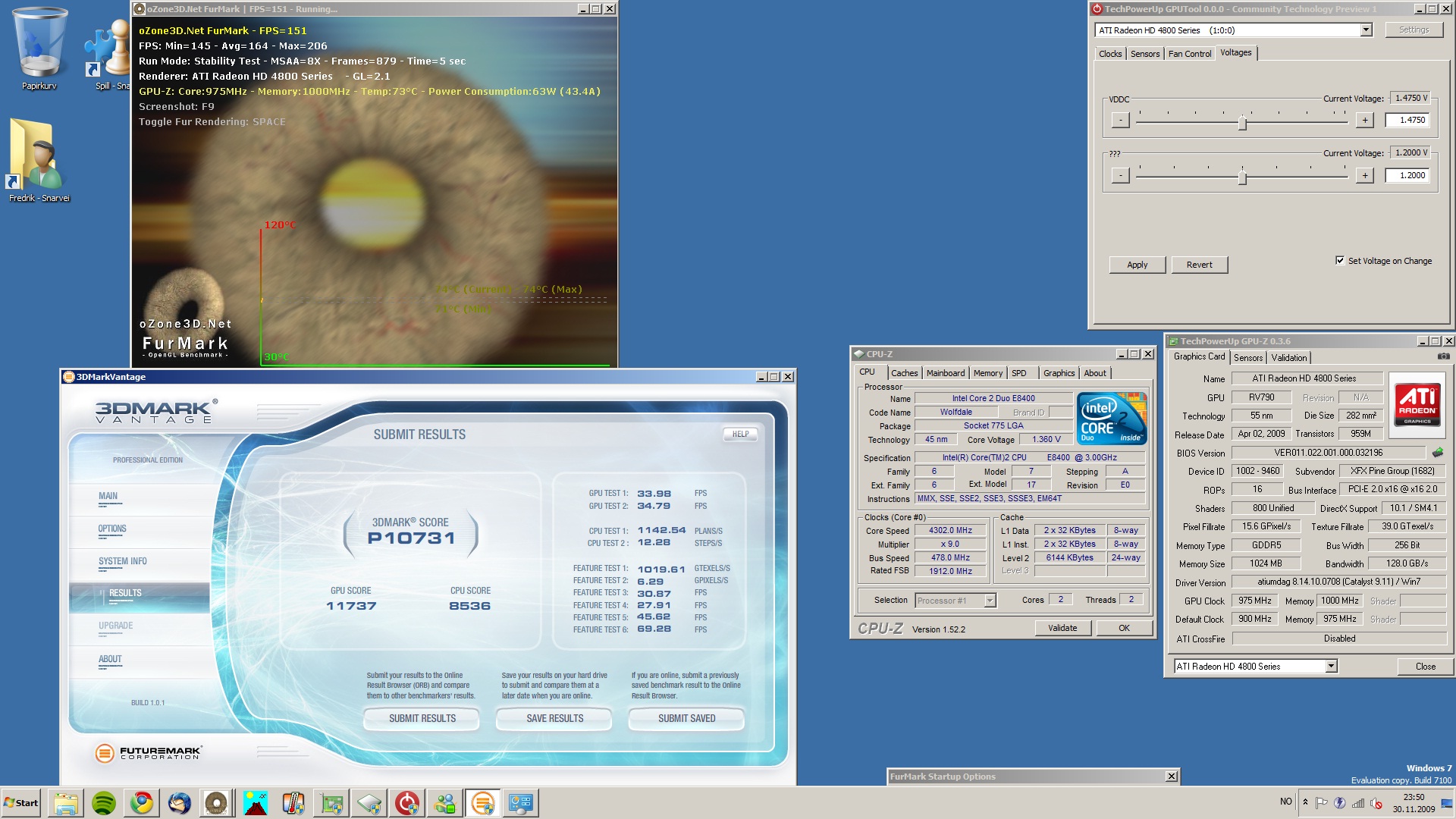Launch Spotify from the taskbar
This screenshot has width=1456, height=819.
(104, 803)
